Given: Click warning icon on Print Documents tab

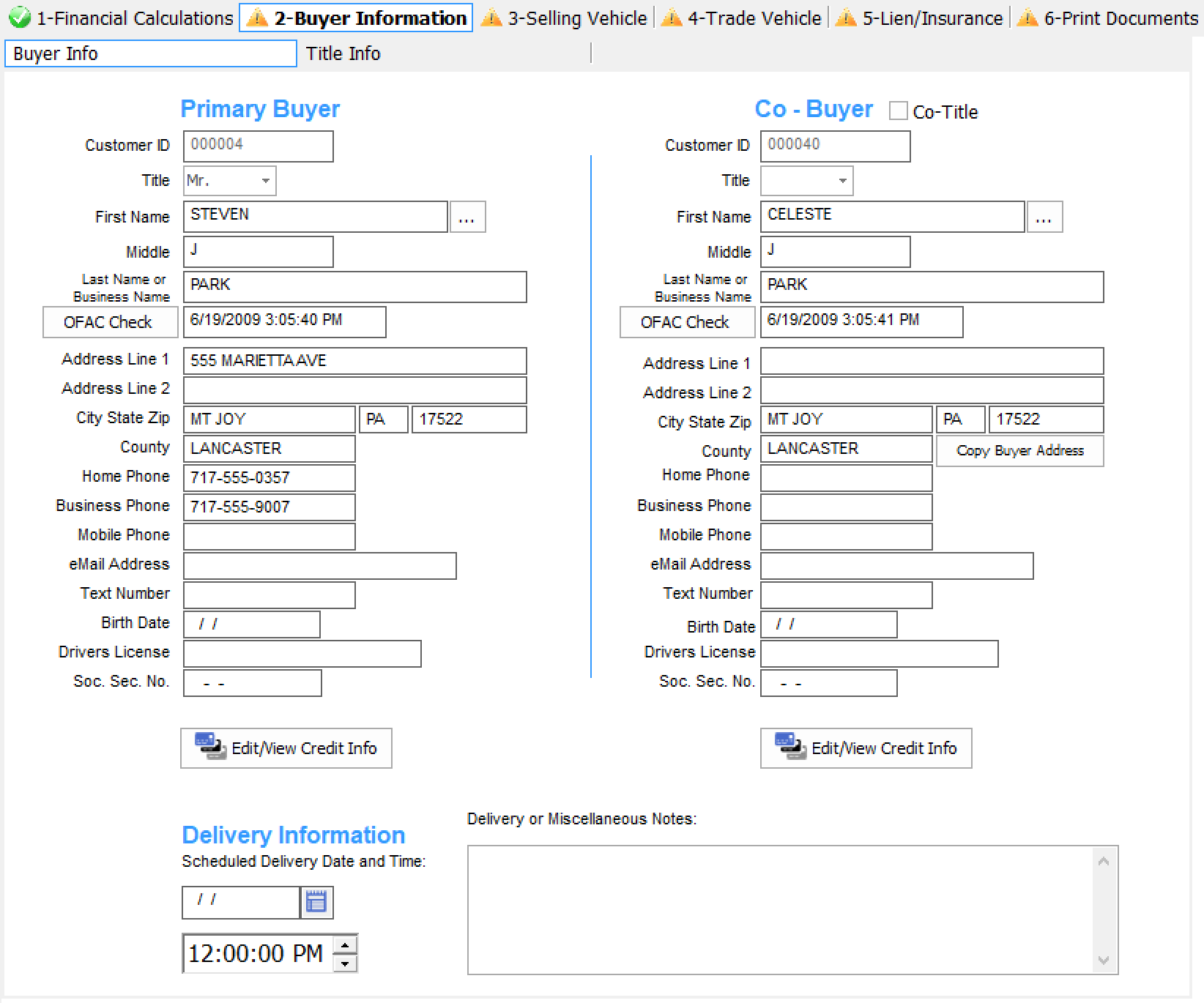Looking at the screenshot, I should pyautogui.click(x=1028, y=18).
